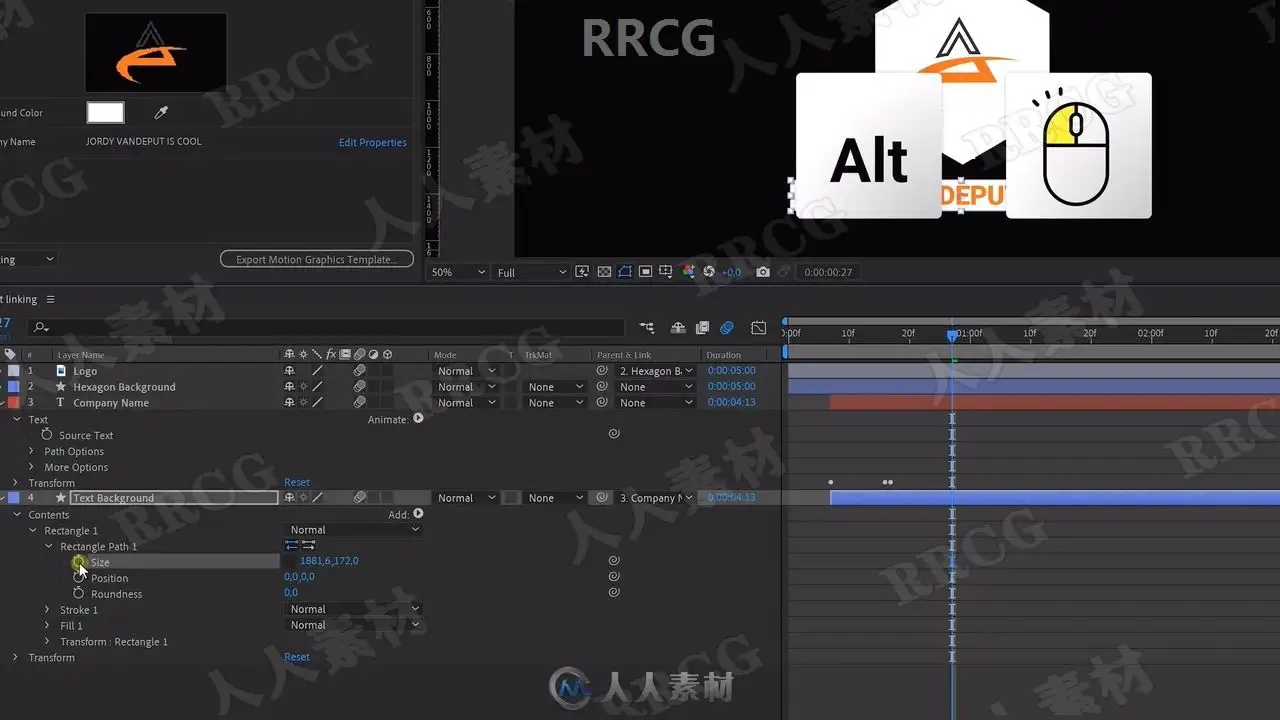Click the show channel color-management icon

pos(688,272)
